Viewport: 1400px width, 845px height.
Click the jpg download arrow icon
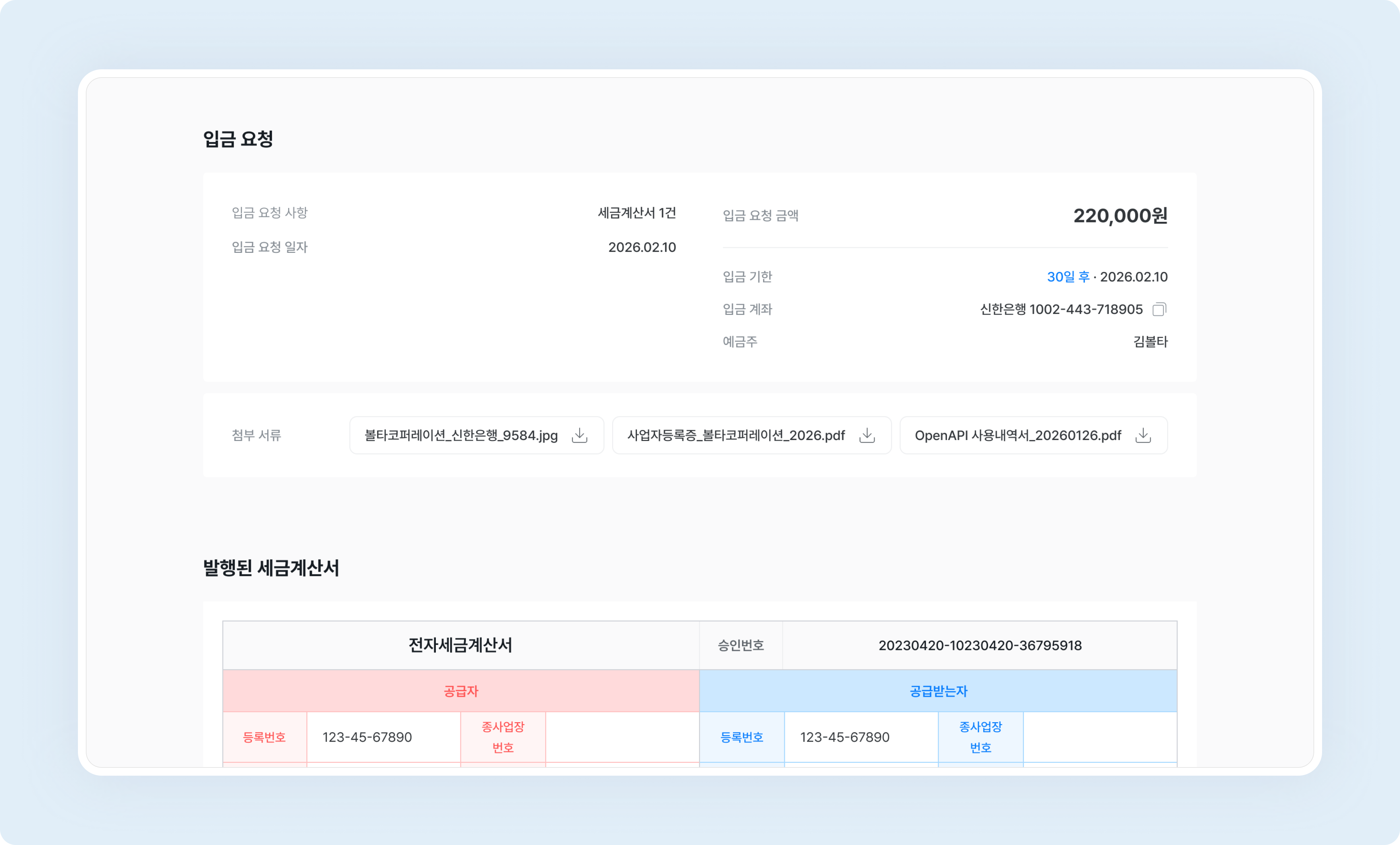(x=579, y=436)
